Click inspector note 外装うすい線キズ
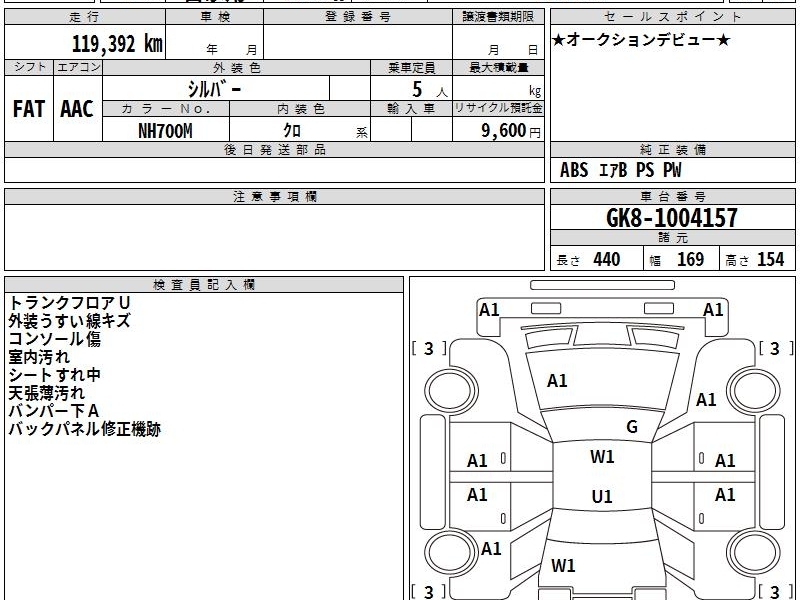Viewport: 800px width, 600px height. 69,321
